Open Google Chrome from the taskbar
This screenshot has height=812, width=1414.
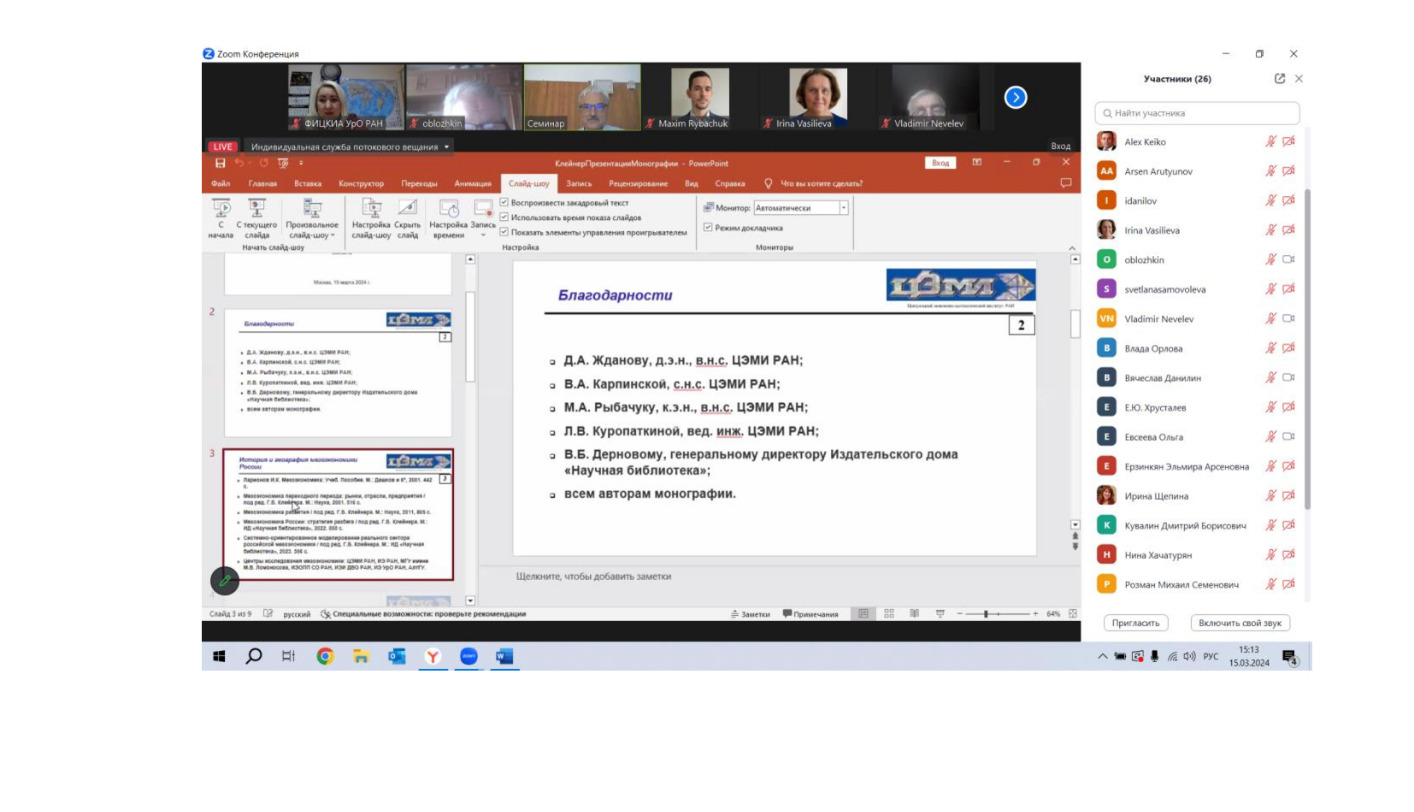325,656
